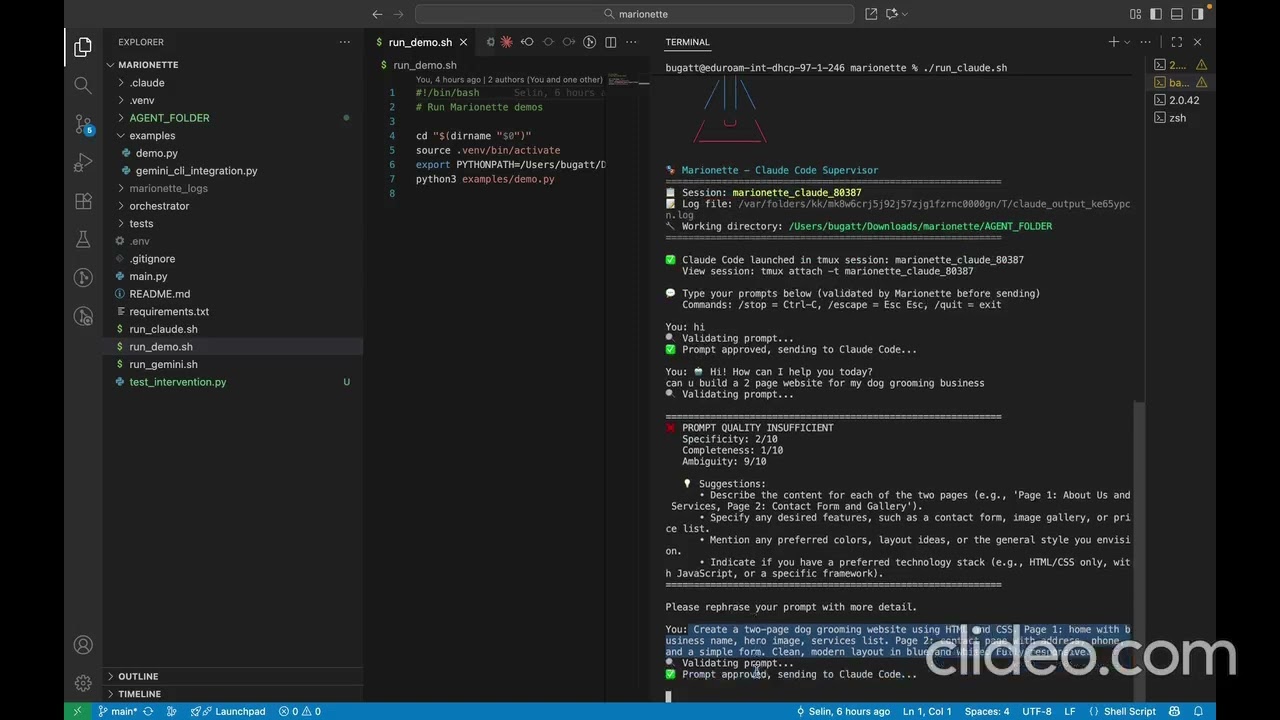Screen dimensions: 1280x720
Task: Open the Accounts menu icon
Action: [x=83, y=645]
